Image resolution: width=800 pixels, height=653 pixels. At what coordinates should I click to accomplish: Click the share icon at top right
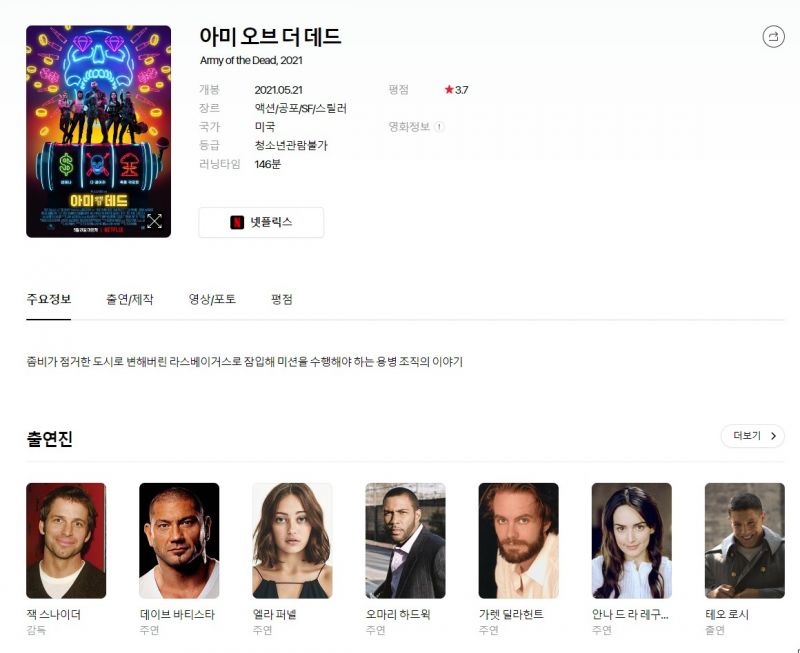tap(773, 37)
